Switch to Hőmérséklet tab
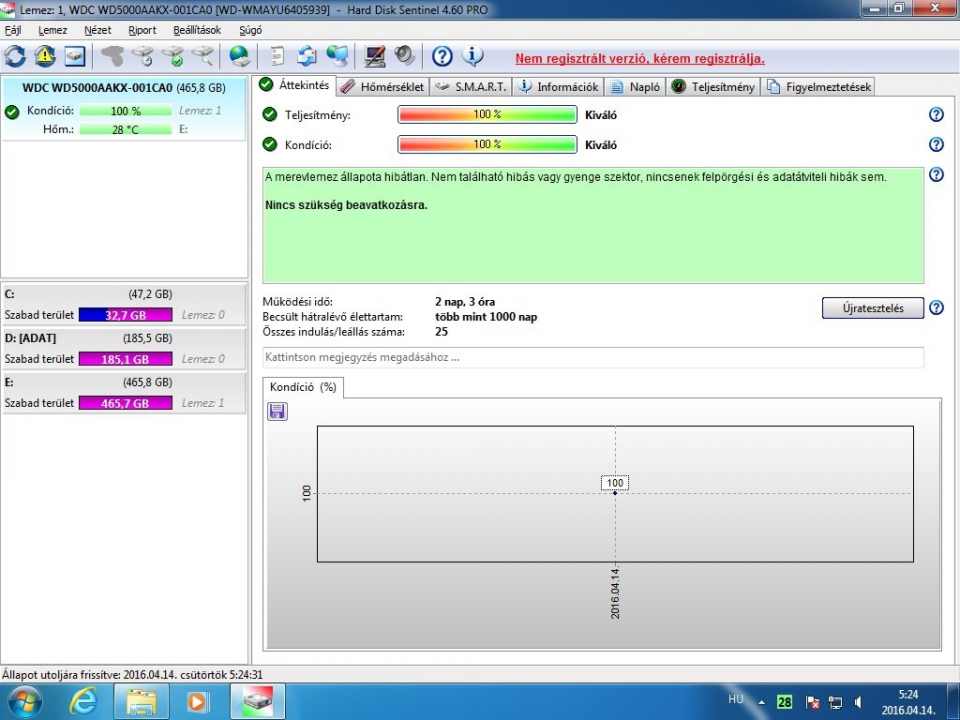 [383, 87]
